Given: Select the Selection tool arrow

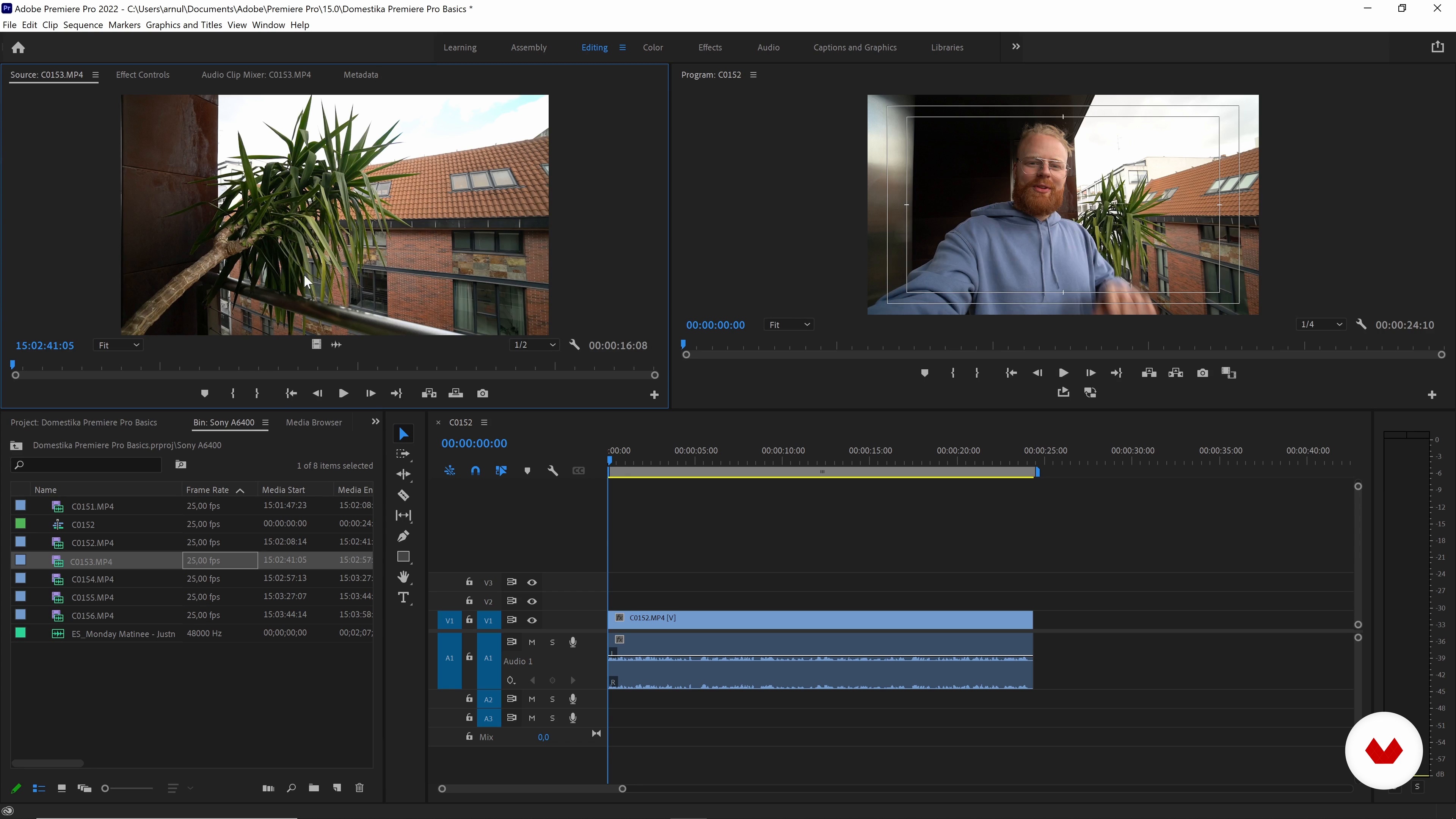Looking at the screenshot, I should (403, 433).
